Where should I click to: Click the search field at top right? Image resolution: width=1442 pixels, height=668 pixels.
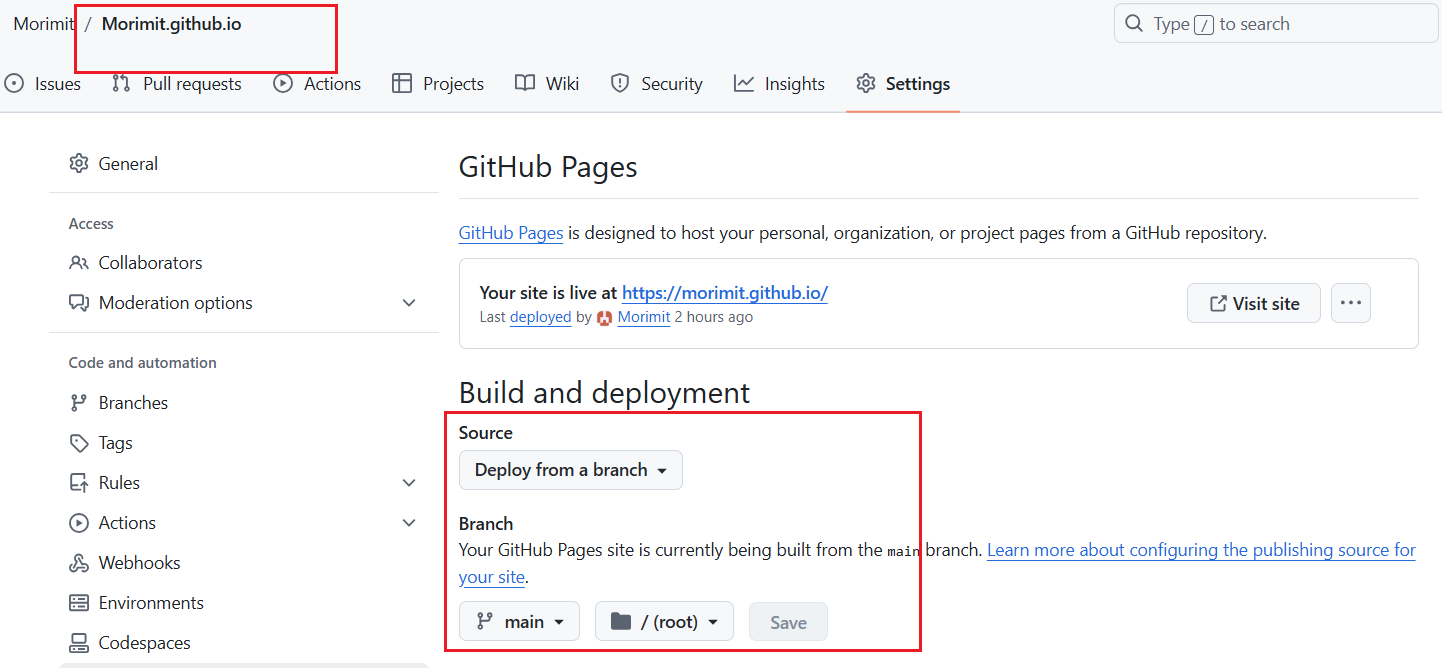click(1274, 23)
